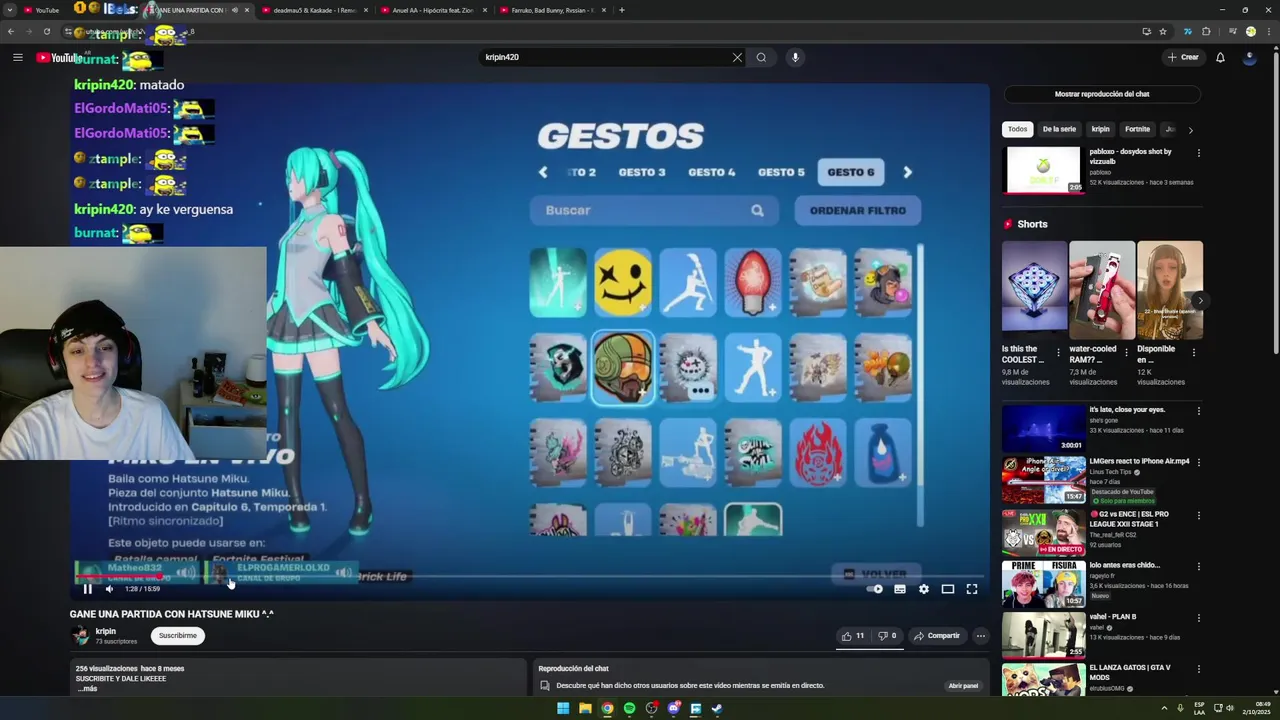Open options for G2 vs ENCE stream
Screen dimensions: 1280x720
tap(1198, 515)
